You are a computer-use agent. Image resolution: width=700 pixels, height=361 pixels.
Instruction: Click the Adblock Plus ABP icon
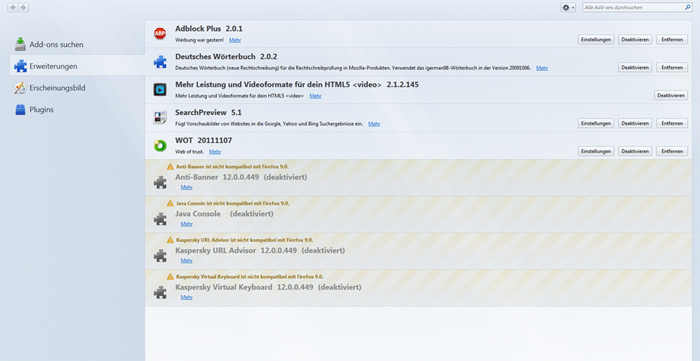(x=160, y=34)
